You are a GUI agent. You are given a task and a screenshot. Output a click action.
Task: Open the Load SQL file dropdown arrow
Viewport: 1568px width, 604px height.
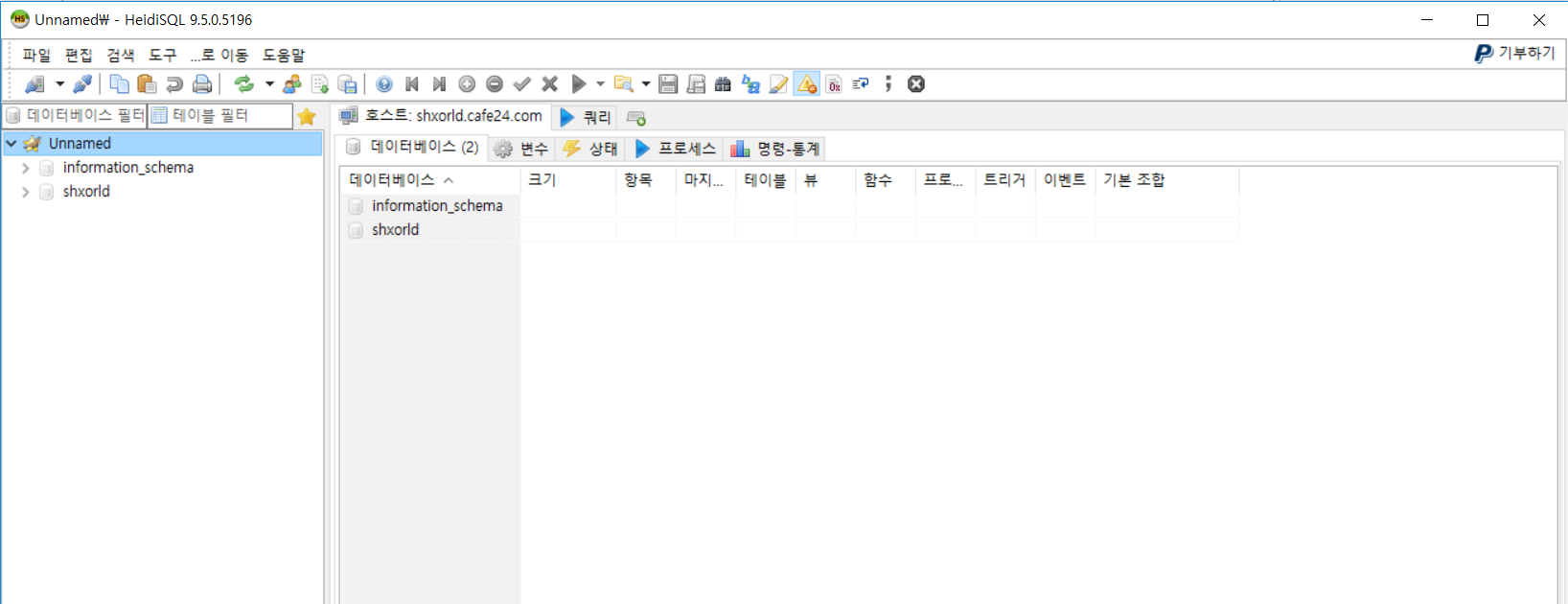click(x=646, y=84)
